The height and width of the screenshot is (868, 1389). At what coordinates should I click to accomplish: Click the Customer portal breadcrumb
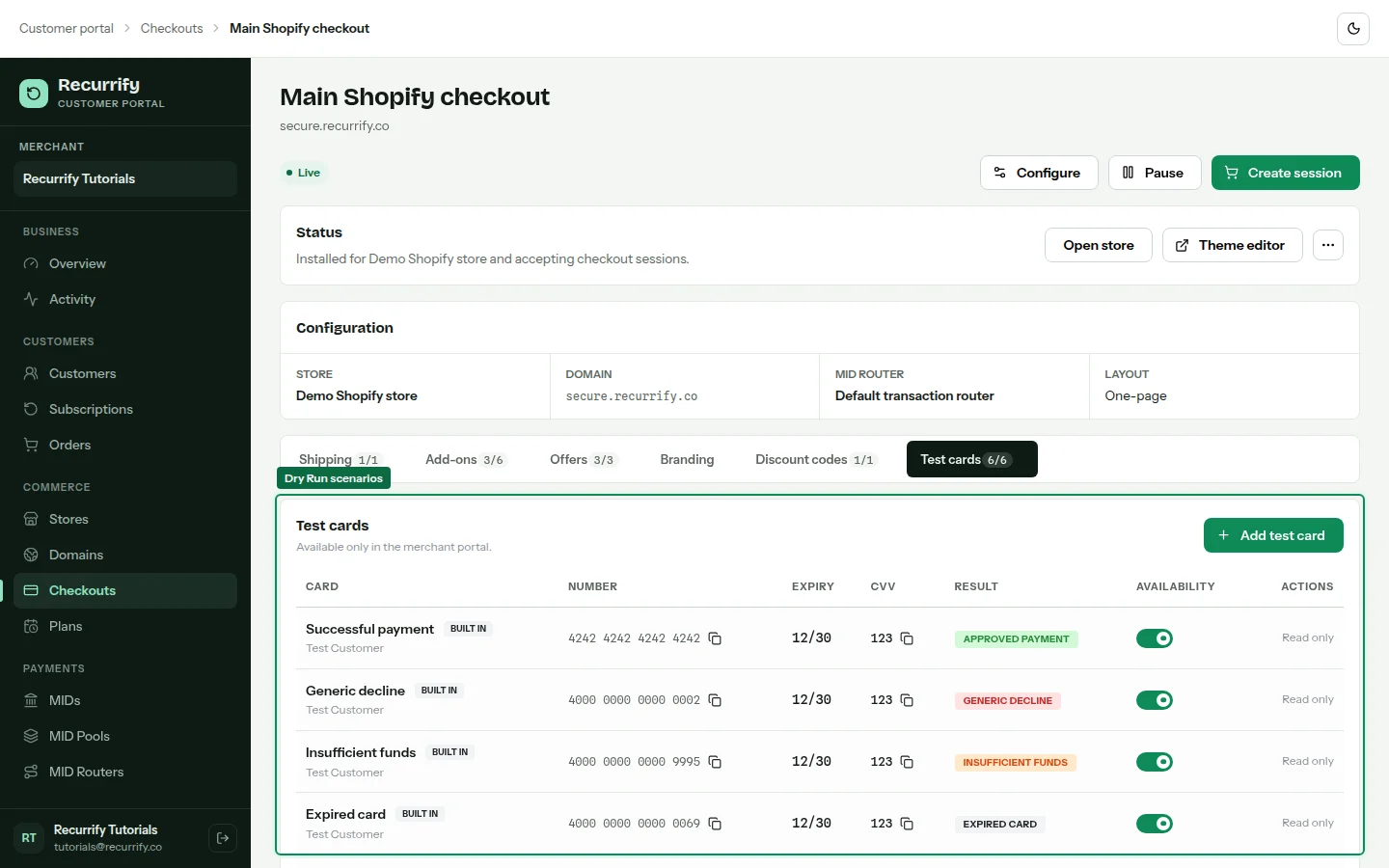(67, 28)
